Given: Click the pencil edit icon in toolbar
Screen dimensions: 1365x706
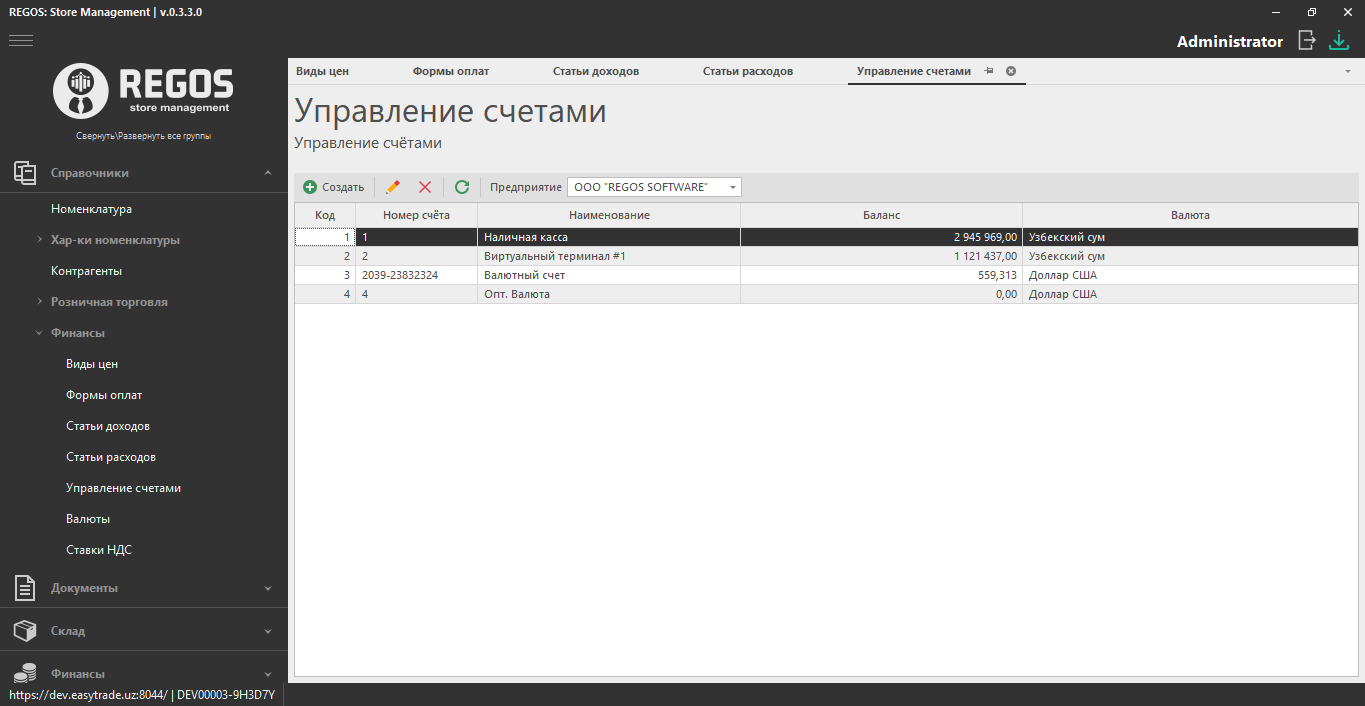Looking at the screenshot, I should click(x=393, y=187).
